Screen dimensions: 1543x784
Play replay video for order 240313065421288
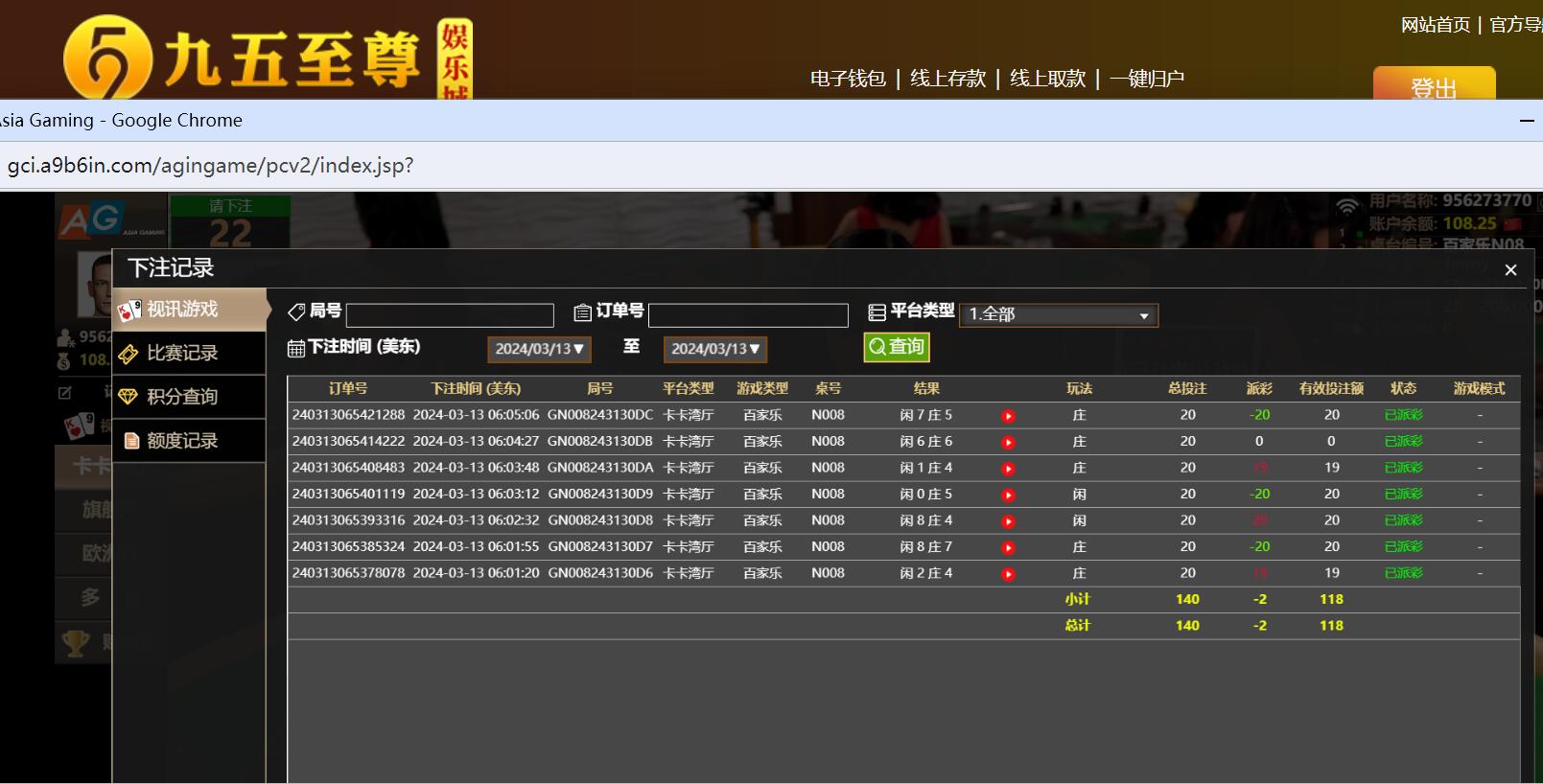(1008, 416)
